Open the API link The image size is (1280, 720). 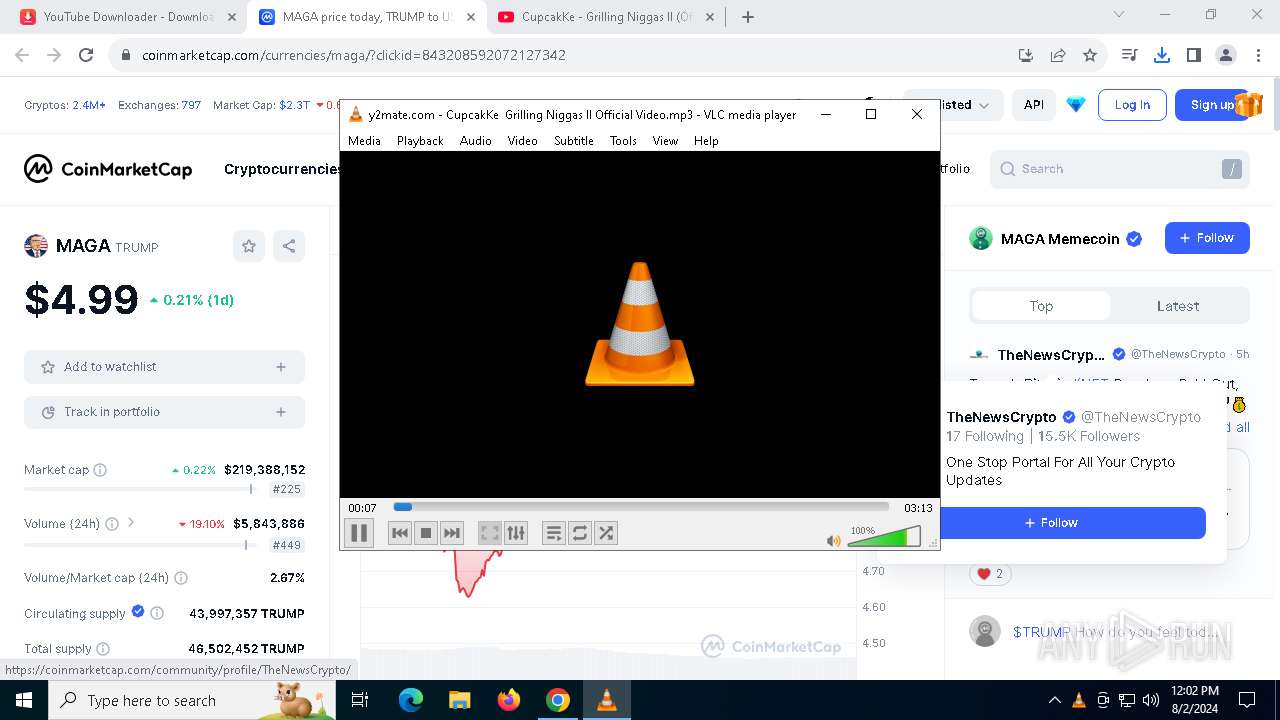[1034, 105]
